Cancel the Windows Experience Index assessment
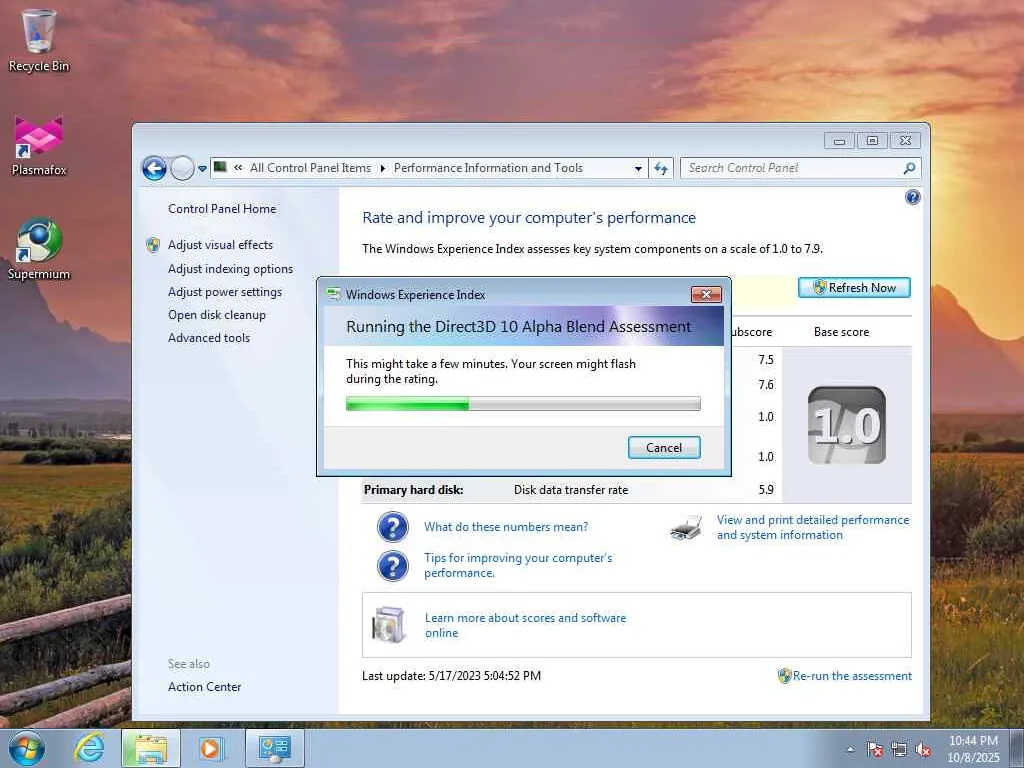The image size is (1024, 768). point(664,447)
